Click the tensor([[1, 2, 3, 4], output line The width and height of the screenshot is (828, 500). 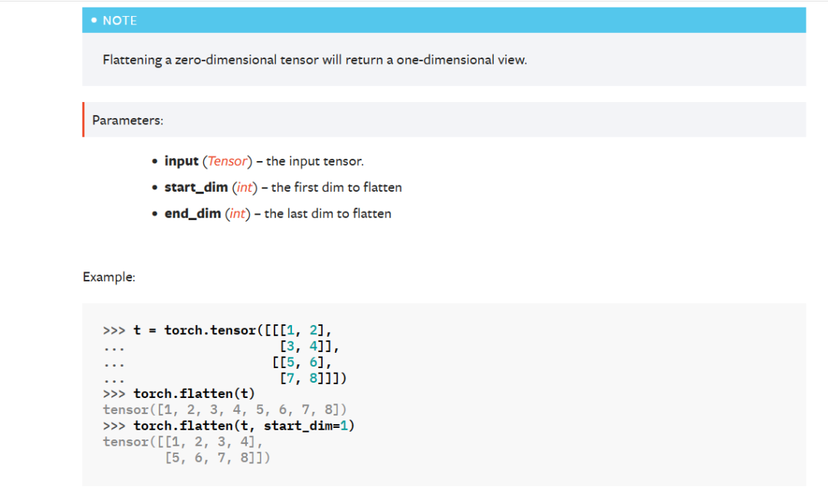pyautogui.click(x=183, y=442)
